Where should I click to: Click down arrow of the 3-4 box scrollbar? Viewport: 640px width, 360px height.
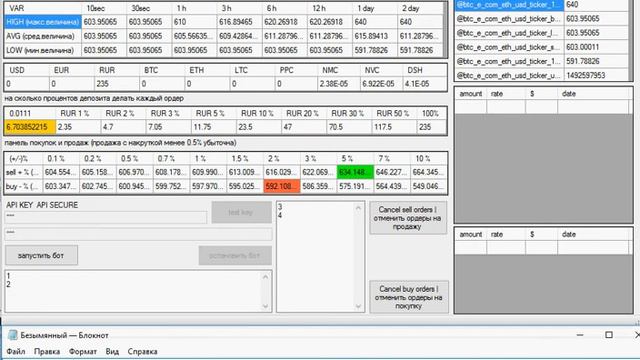(x=359, y=306)
